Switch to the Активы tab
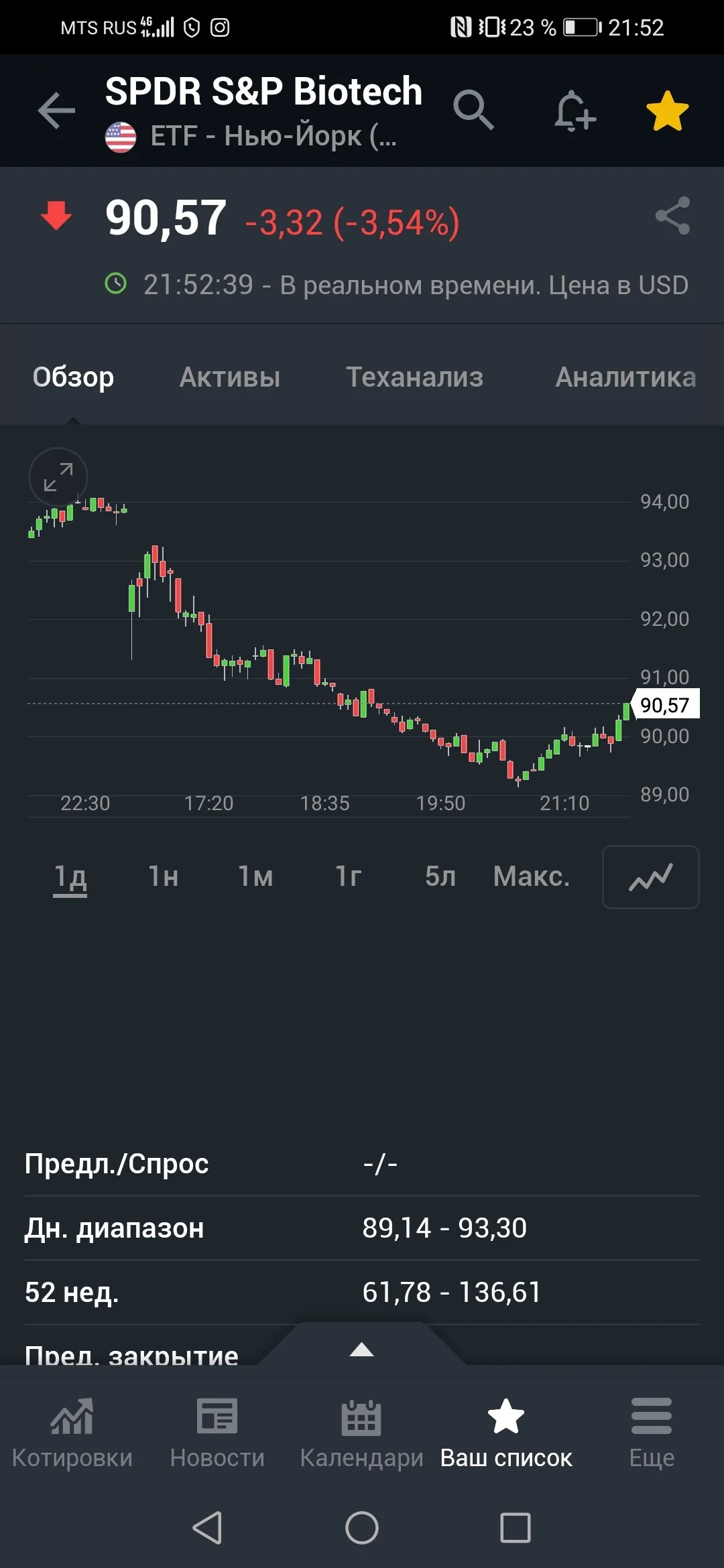 [x=230, y=377]
